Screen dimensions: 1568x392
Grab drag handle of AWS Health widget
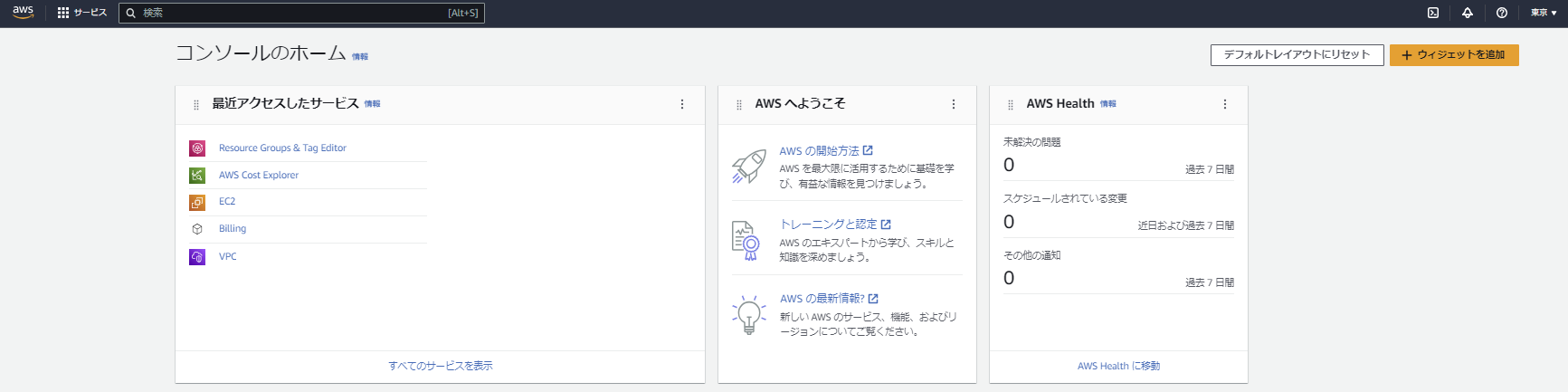[1011, 105]
